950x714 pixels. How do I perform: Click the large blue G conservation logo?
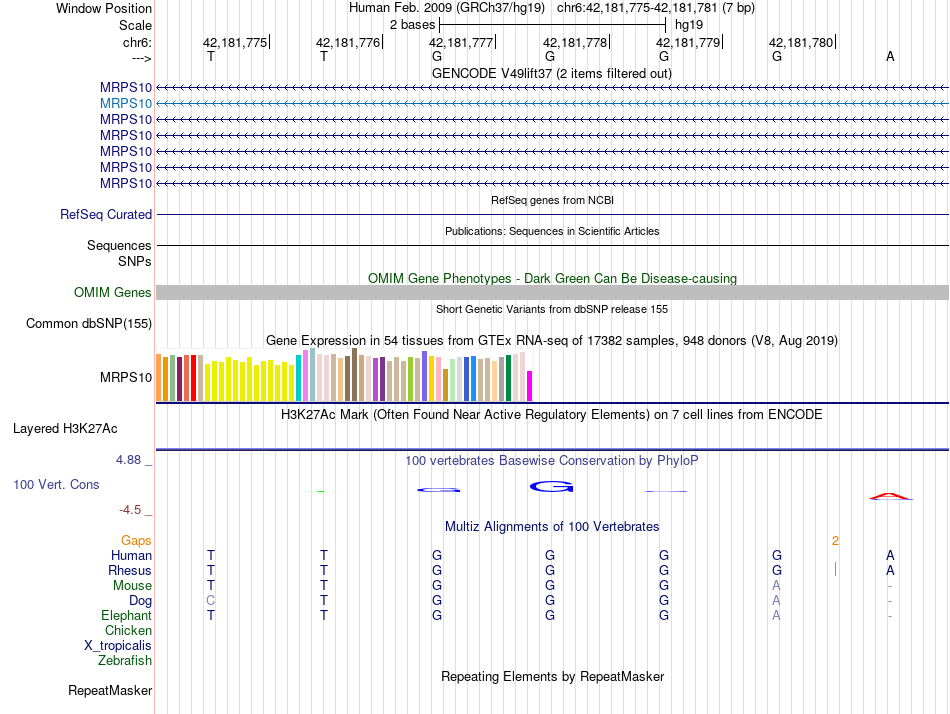pyautogui.click(x=551, y=487)
